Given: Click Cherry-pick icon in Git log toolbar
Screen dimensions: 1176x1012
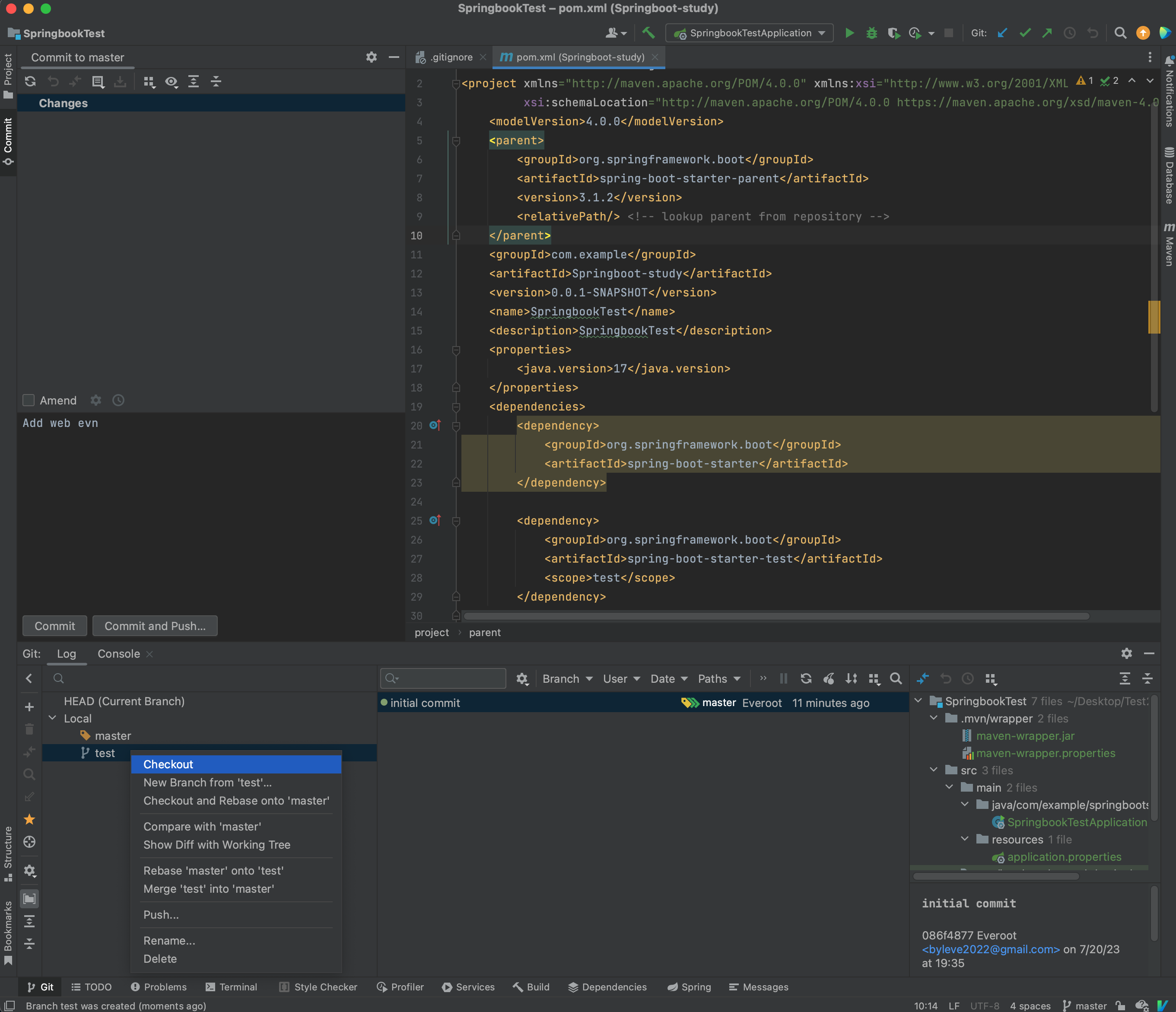Looking at the screenshot, I should click(x=829, y=679).
